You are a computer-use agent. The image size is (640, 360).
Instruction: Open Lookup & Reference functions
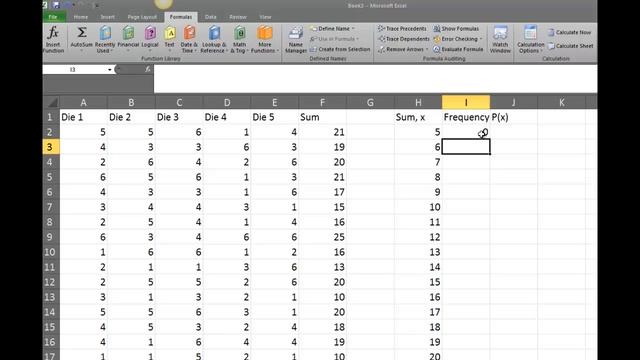click(214, 39)
